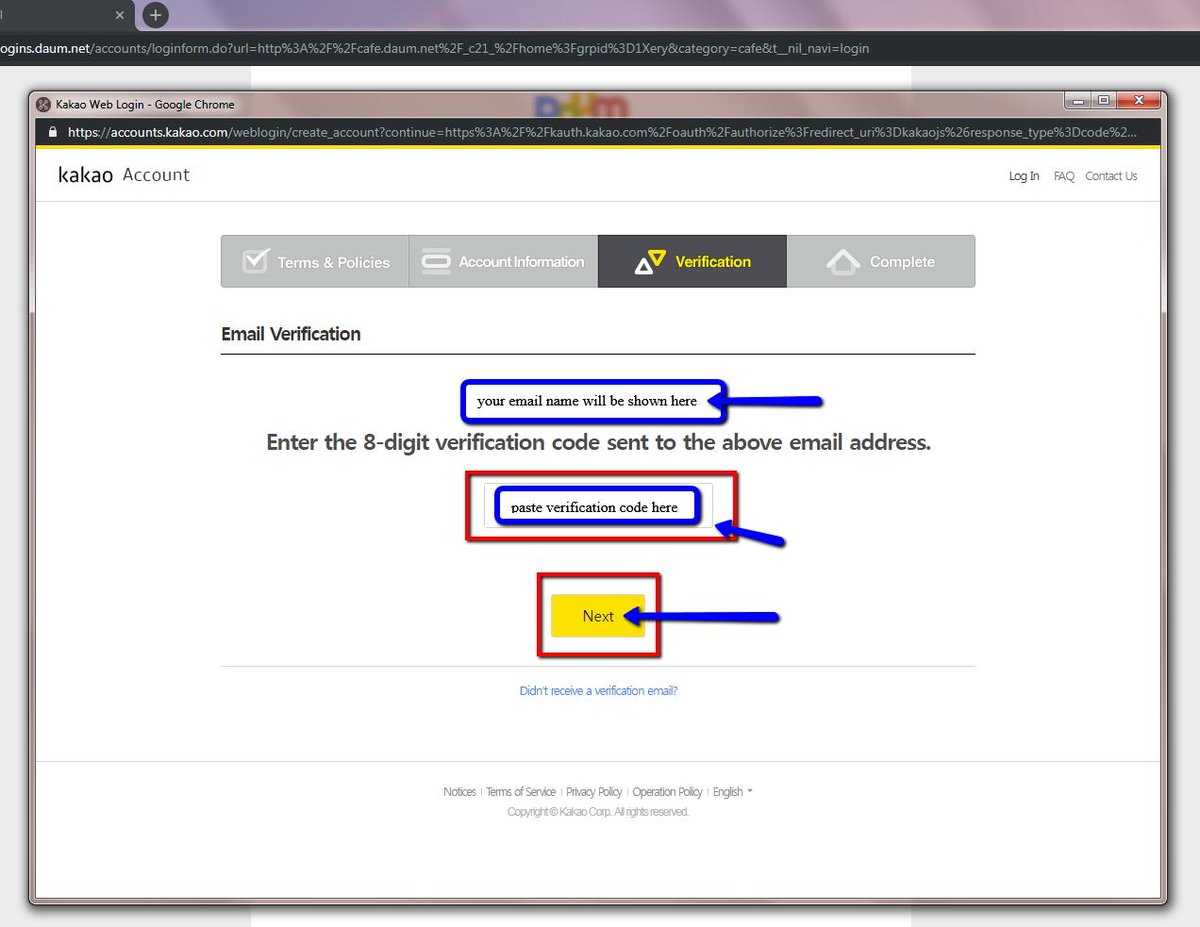Open the Privacy Policy footer link
The image size is (1200, 927).
[x=594, y=791]
